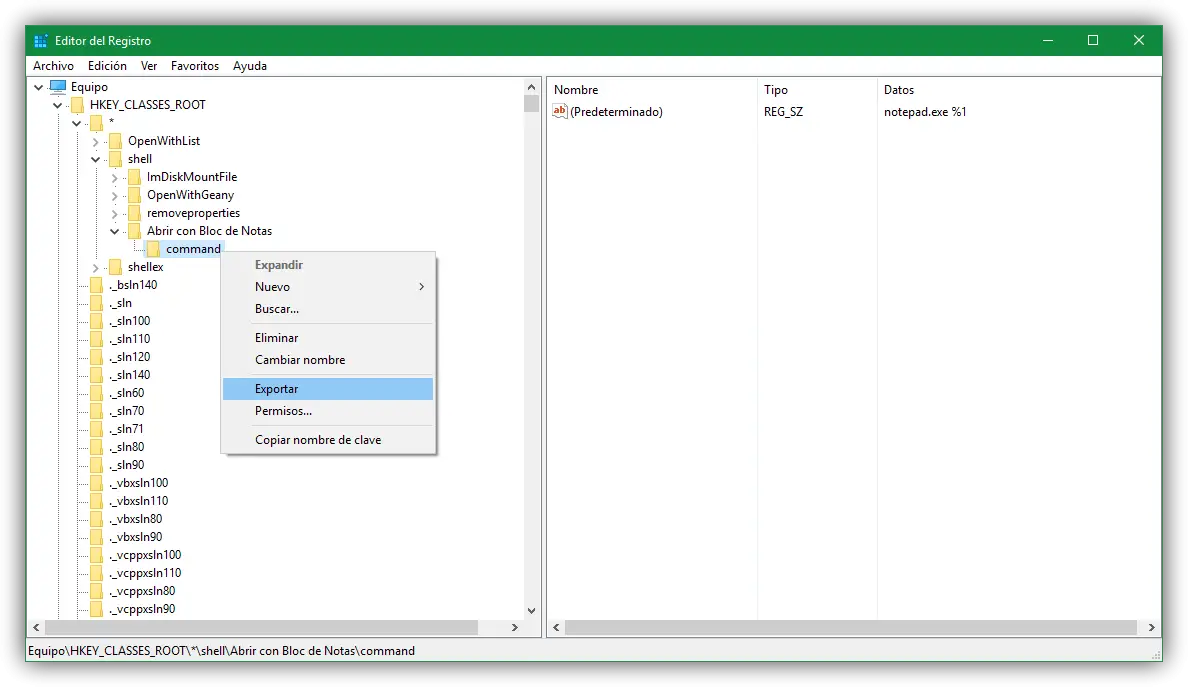Click the tree pane vertical scrollbar thumb

(x=531, y=104)
